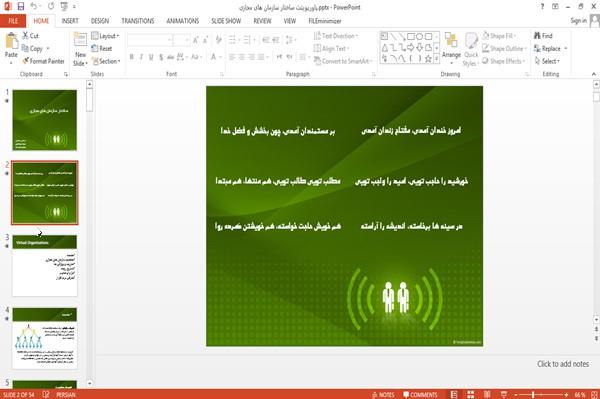Reset the slide layout

(102, 49)
